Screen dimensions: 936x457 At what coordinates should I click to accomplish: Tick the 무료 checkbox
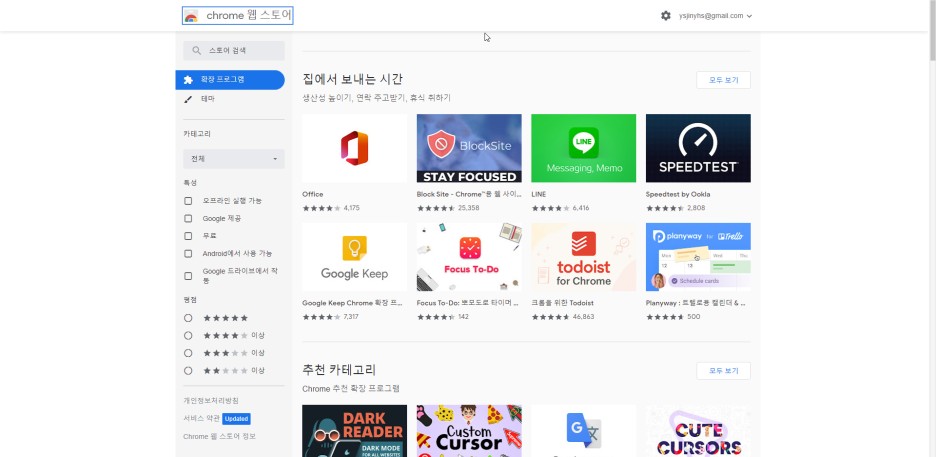click(188, 236)
